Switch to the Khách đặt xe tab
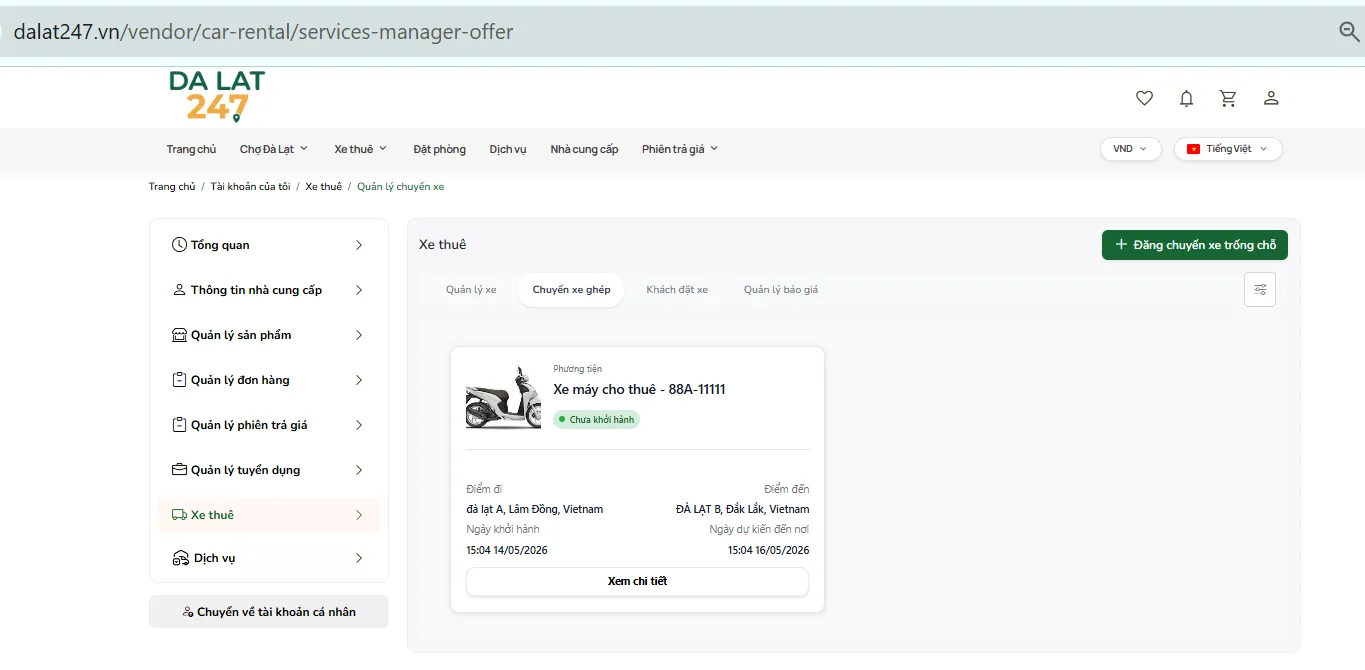This screenshot has height=670, width=1365. pyautogui.click(x=677, y=290)
